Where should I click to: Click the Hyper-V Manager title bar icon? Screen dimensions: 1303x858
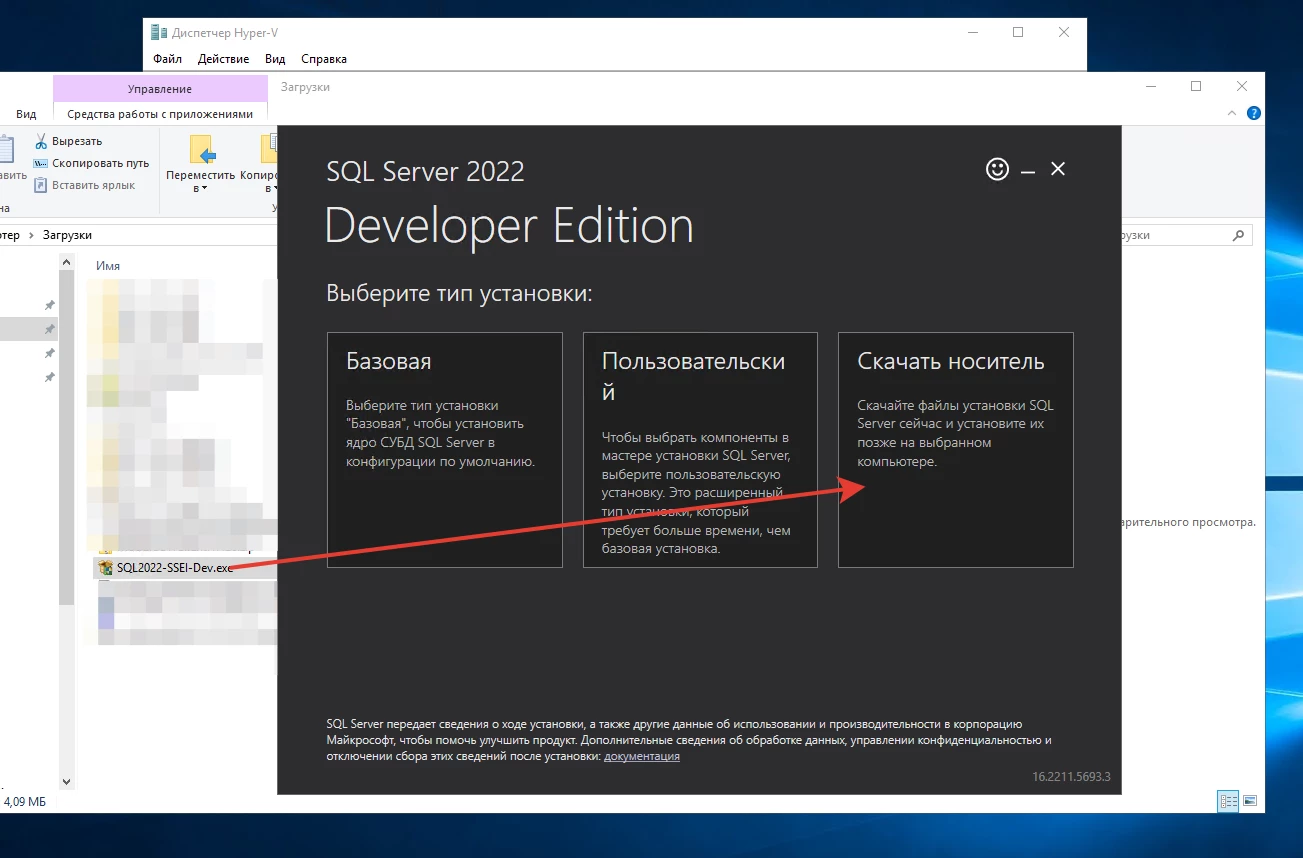tap(159, 32)
